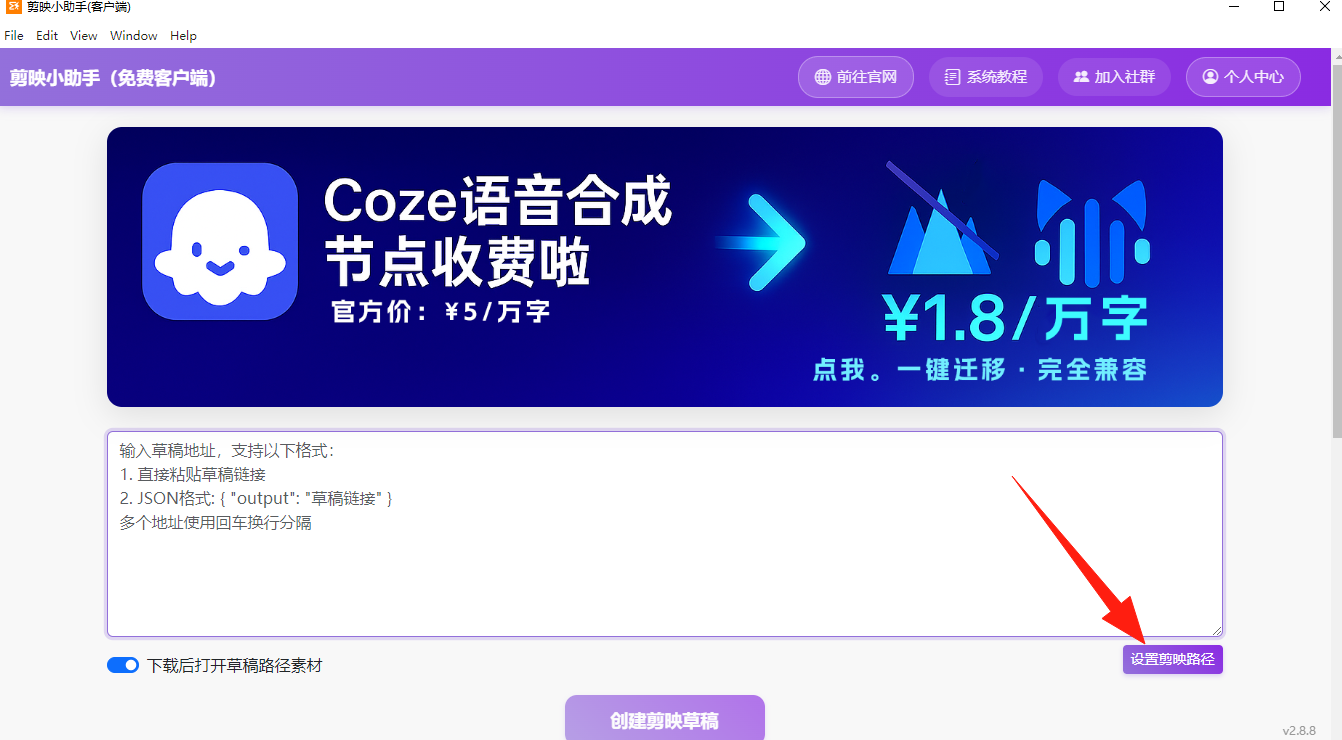The height and width of the screenshot is (740, 1342).
Task: Click the Coze ghost mascot icon
Action: [220, 241]
